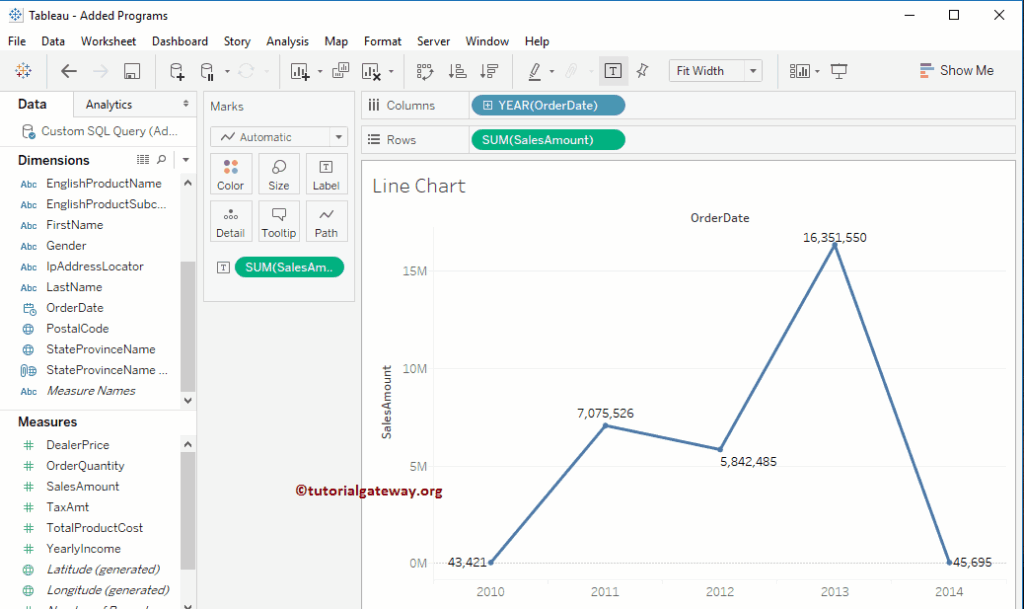1024x609 pixels.
Task: Click the Dimensions list scroll down arrow
Action: click(x=188, y=400)
